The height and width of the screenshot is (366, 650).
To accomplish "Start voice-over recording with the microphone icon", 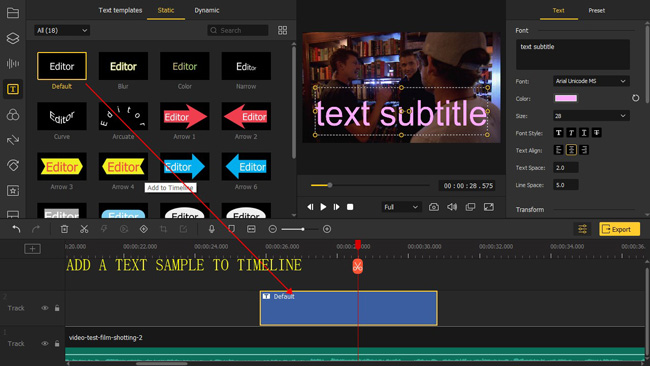I will point(211,229).
